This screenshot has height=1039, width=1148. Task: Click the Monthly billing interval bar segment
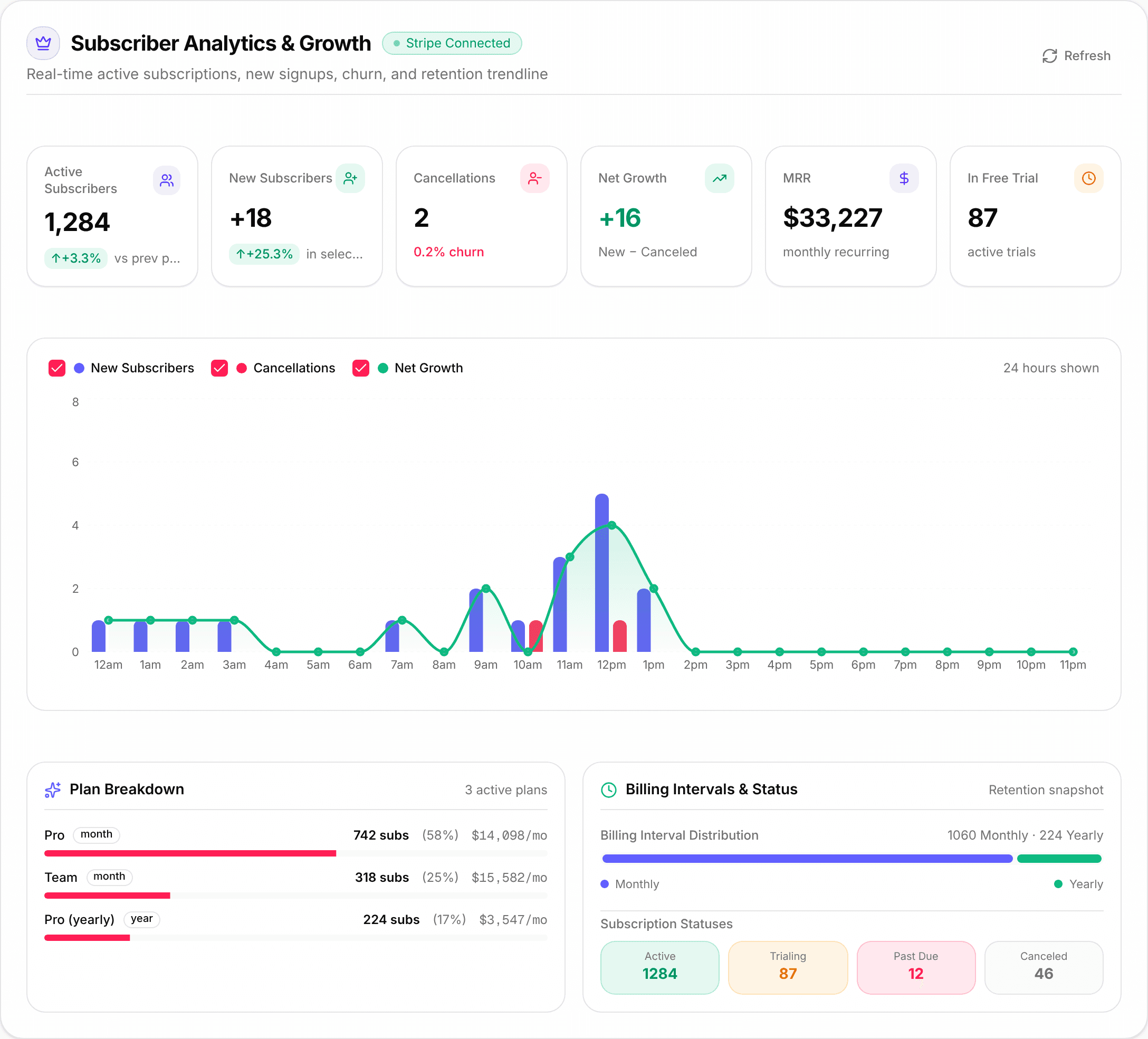(x=807, y=859)
